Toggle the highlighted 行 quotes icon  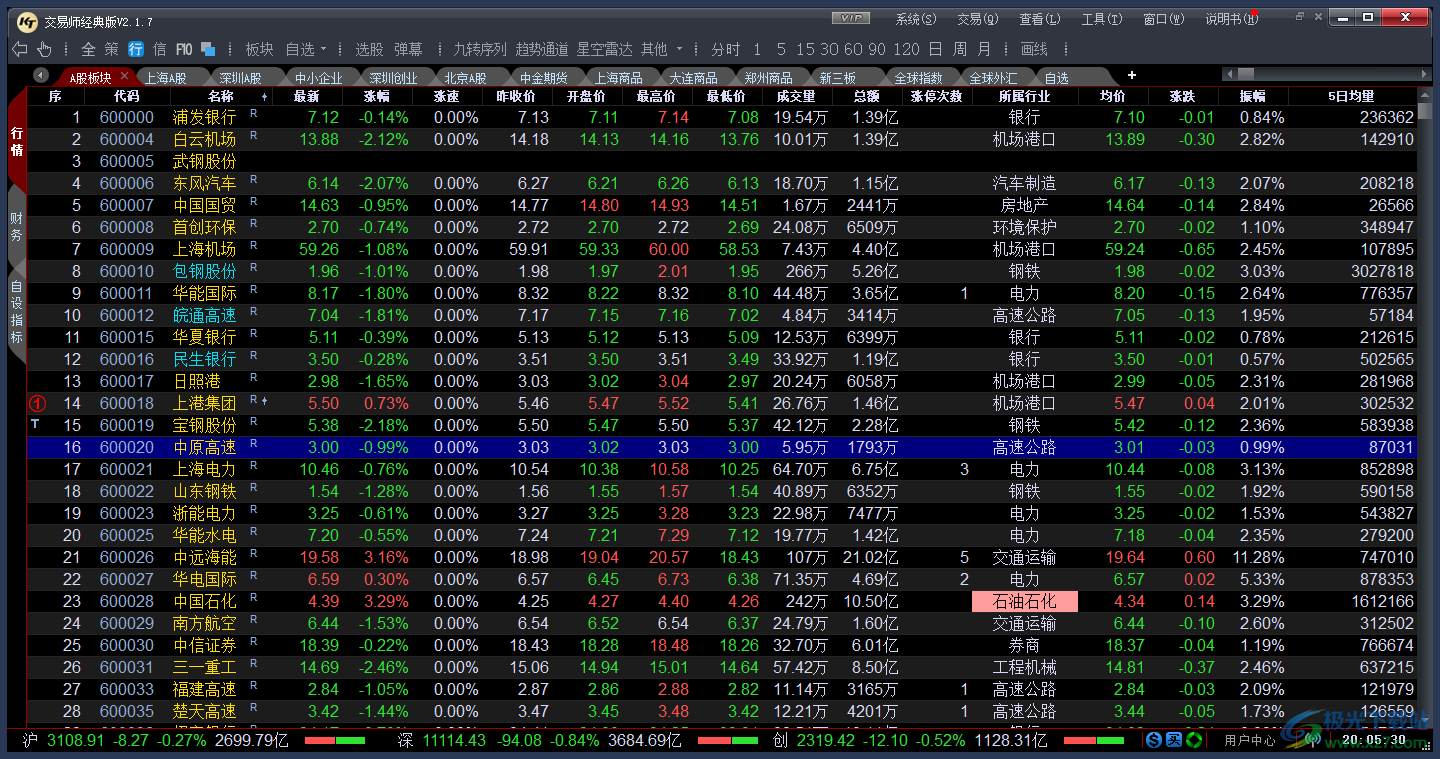point(135,49)
